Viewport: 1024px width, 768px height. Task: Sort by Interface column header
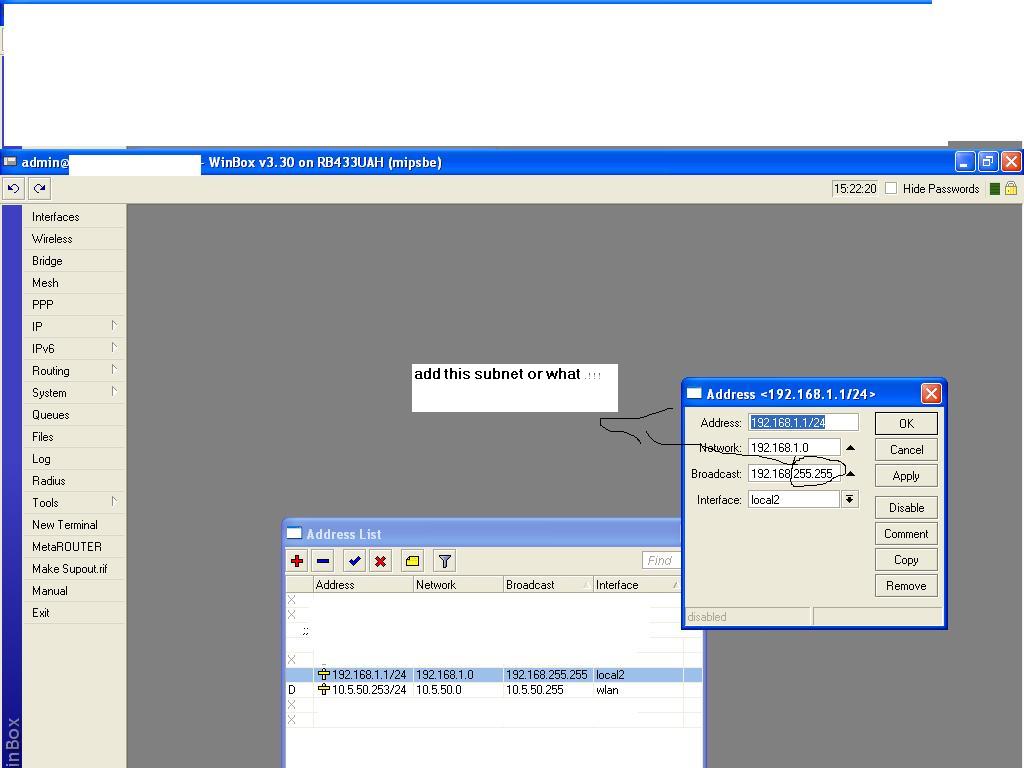click(637, 584)
